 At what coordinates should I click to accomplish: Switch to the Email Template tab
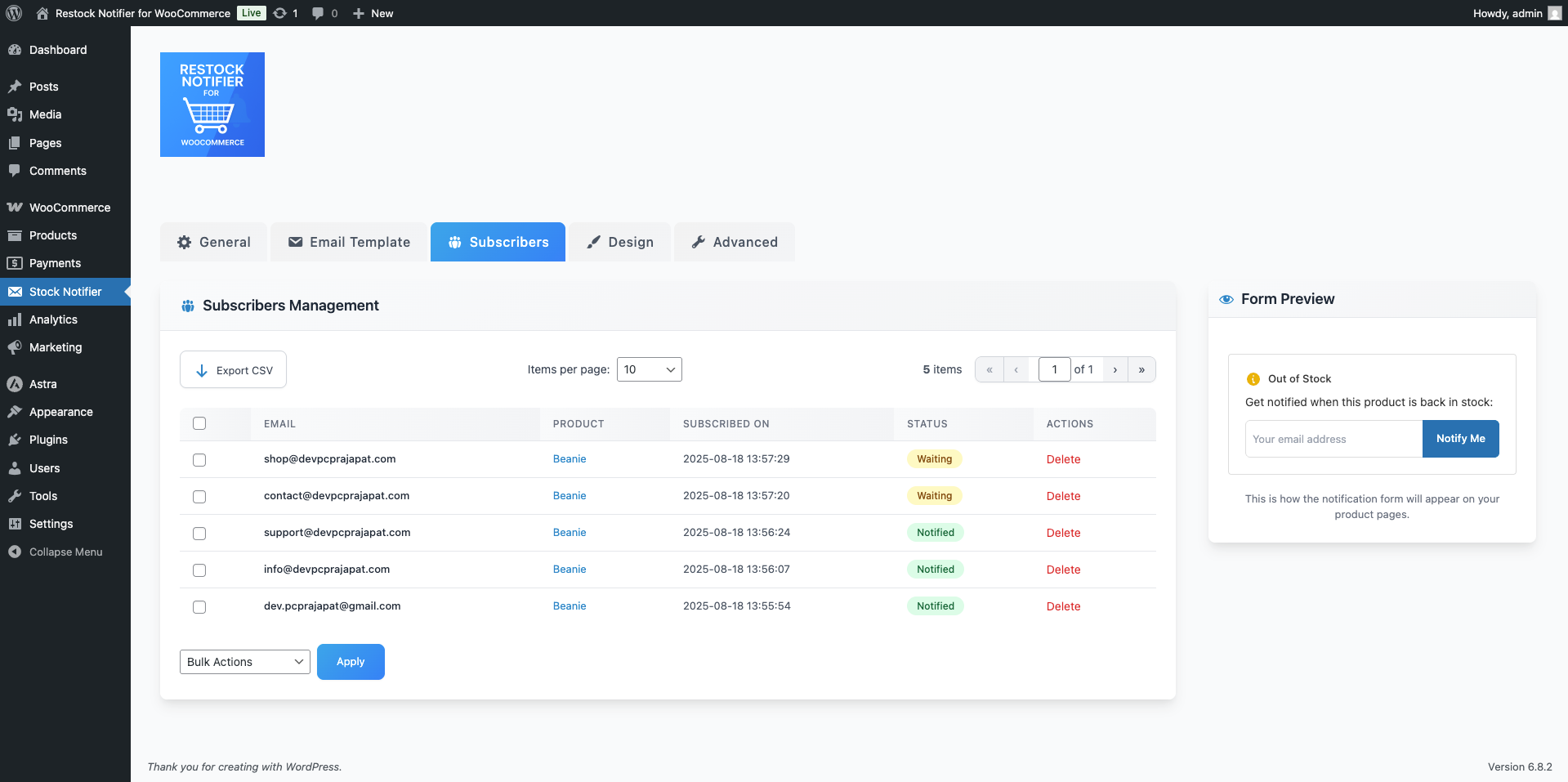[348, 242]
